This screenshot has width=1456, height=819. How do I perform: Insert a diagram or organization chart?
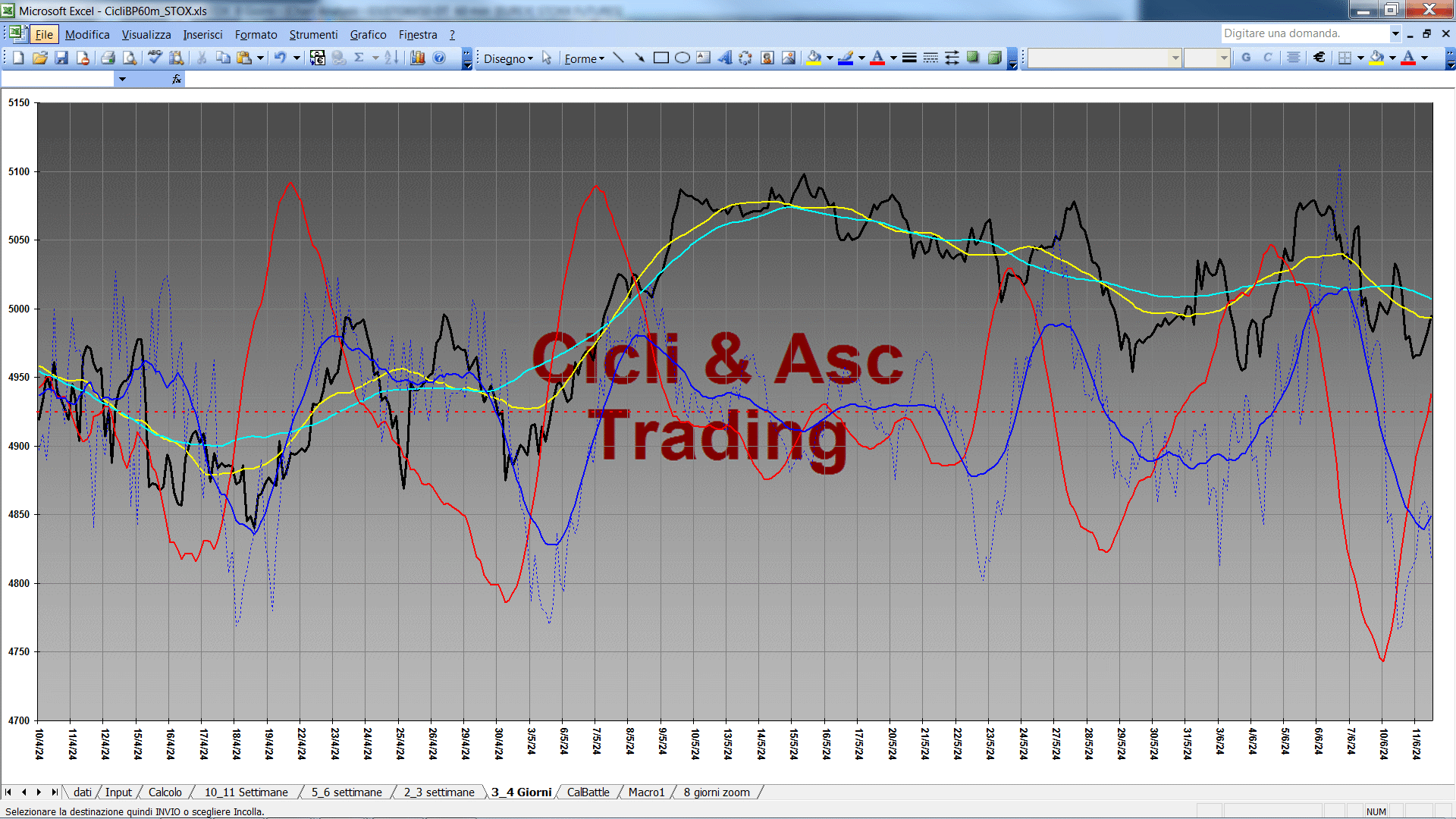[745, 58]
